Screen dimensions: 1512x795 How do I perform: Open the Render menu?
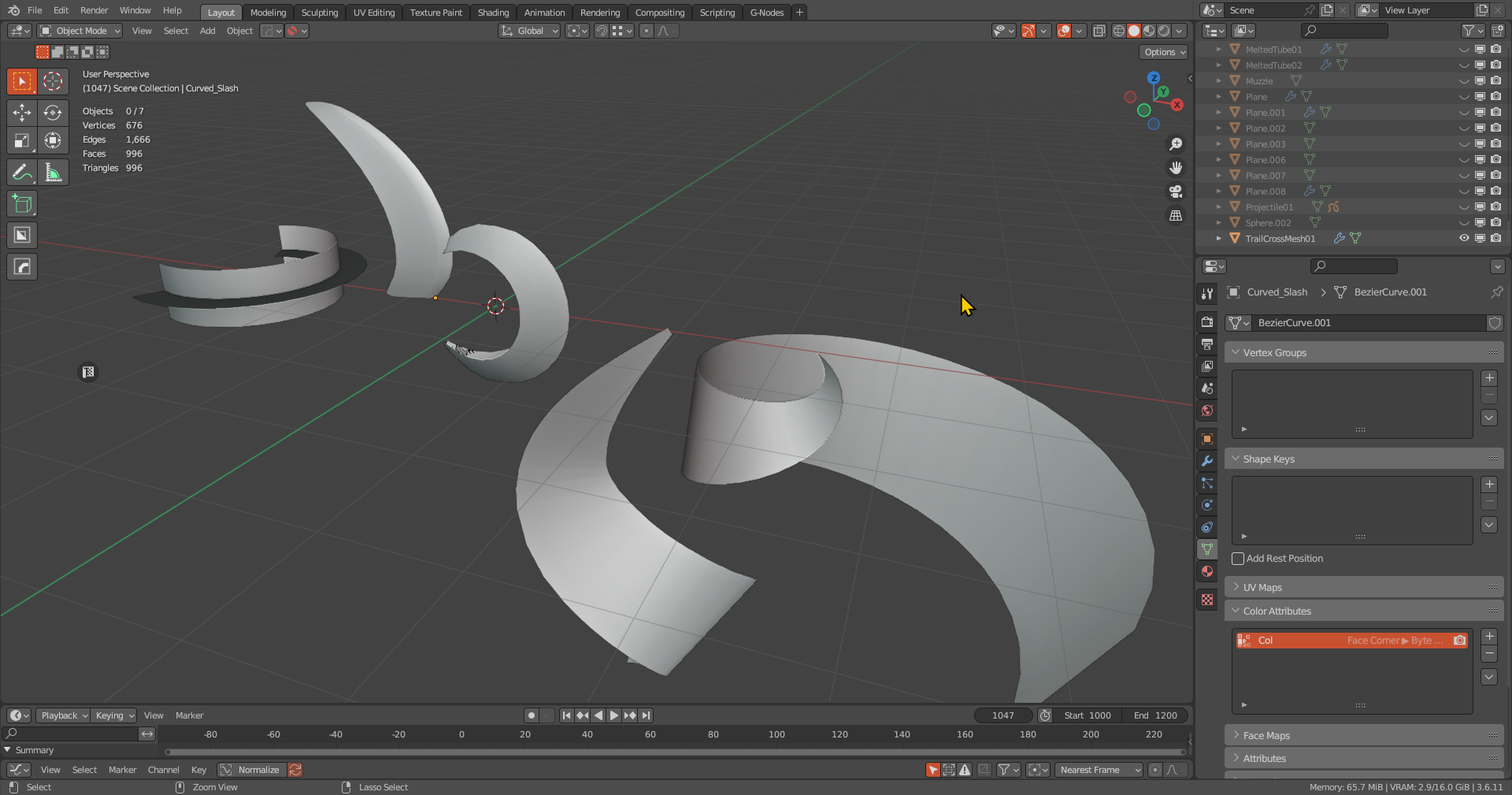point(94,10)
